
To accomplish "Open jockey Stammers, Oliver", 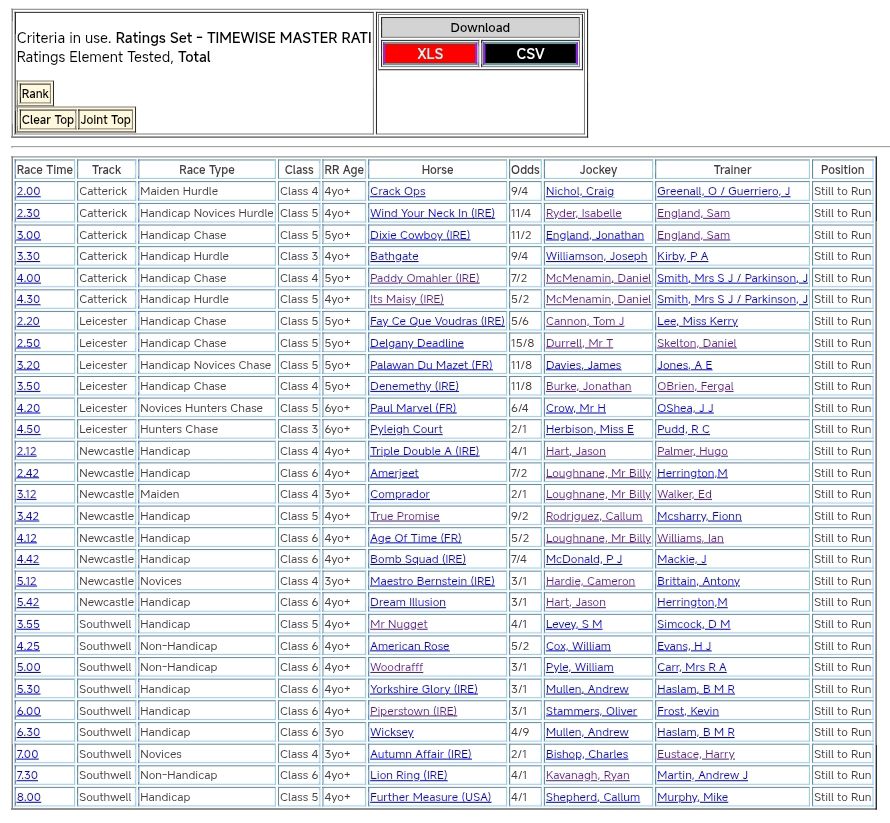I will pyautogui.click(x=591, y=712).
